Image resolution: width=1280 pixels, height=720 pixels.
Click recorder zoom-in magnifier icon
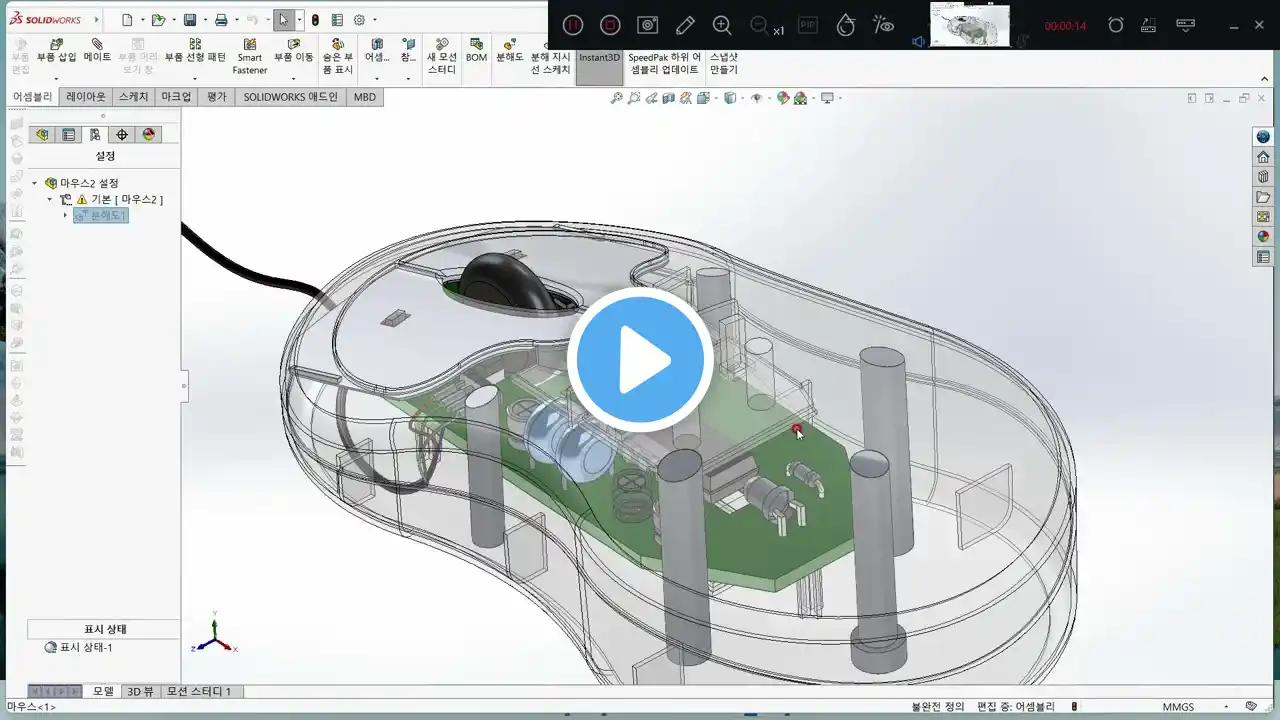(722, 25)
